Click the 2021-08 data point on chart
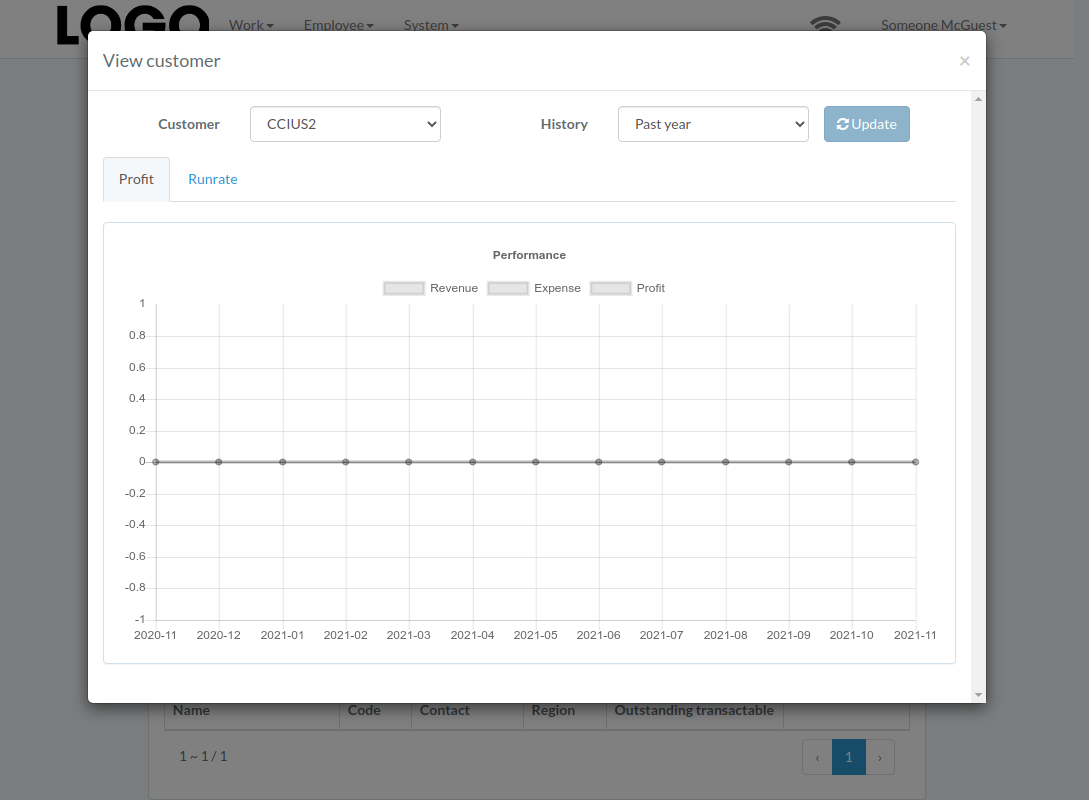This screenshot has height=800, width=1089. 725,462
